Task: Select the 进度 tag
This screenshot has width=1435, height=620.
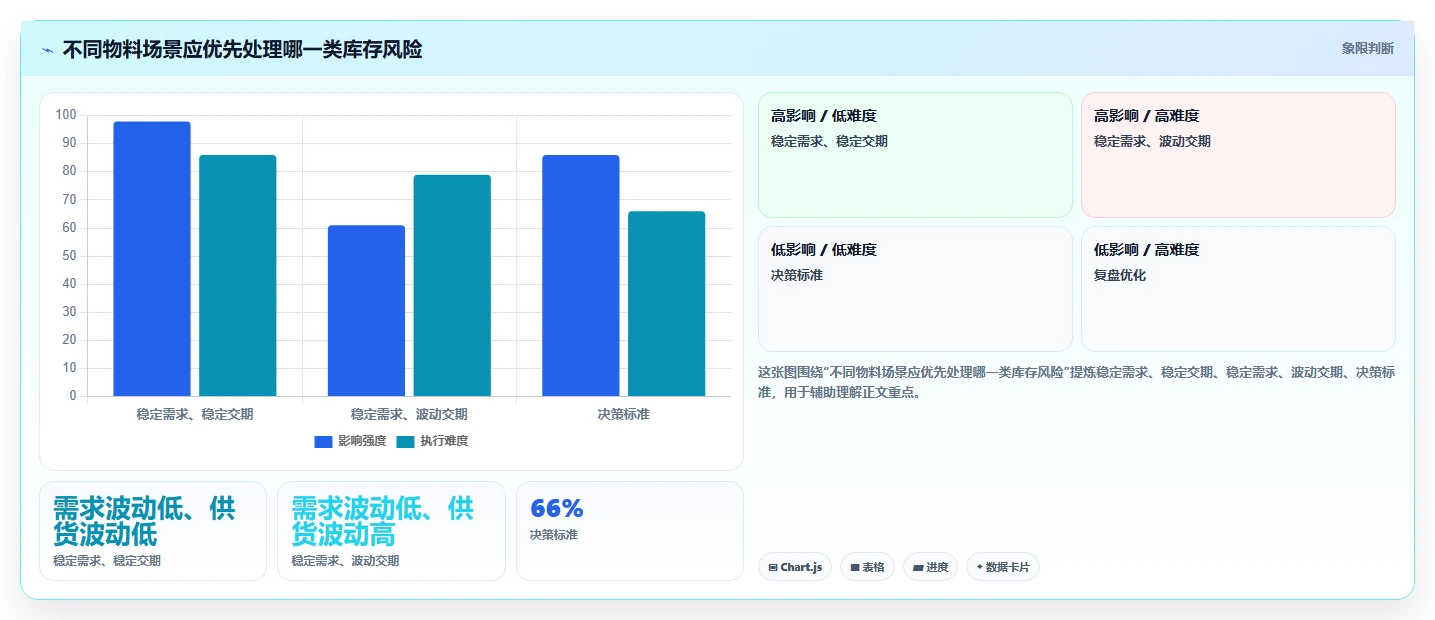Action: tap(930, 567)
